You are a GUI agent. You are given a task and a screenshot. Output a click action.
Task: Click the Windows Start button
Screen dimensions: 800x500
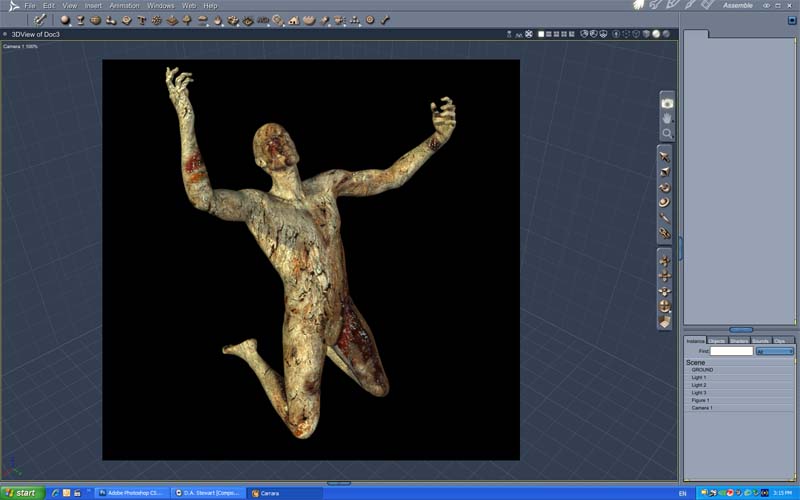click(22, 493)
